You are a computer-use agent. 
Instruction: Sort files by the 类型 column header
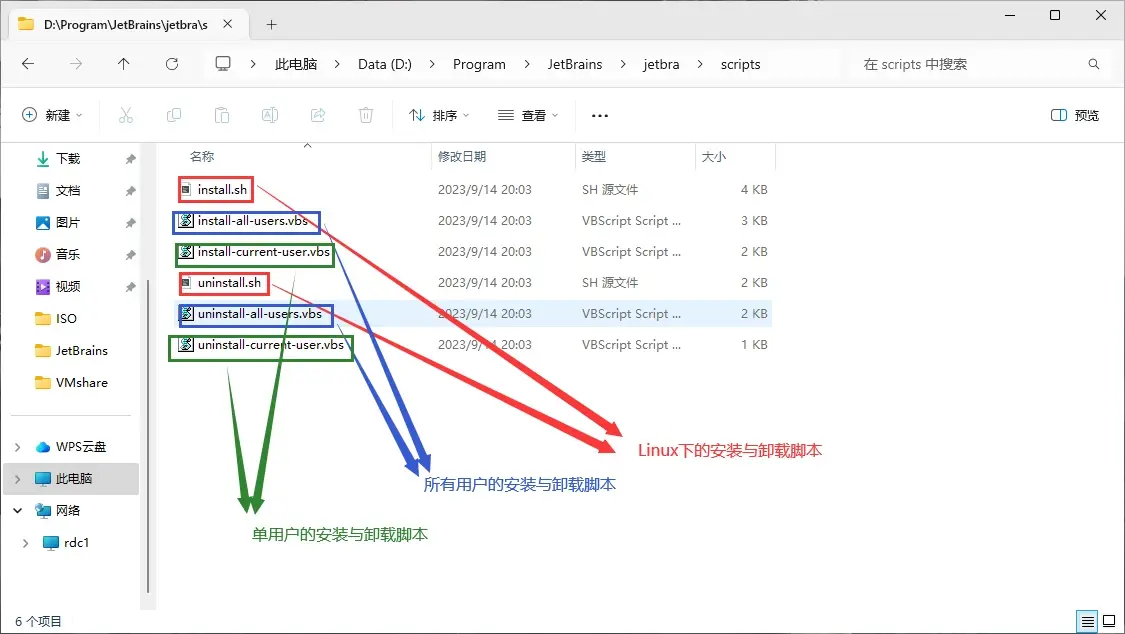(x=593, y=156)
